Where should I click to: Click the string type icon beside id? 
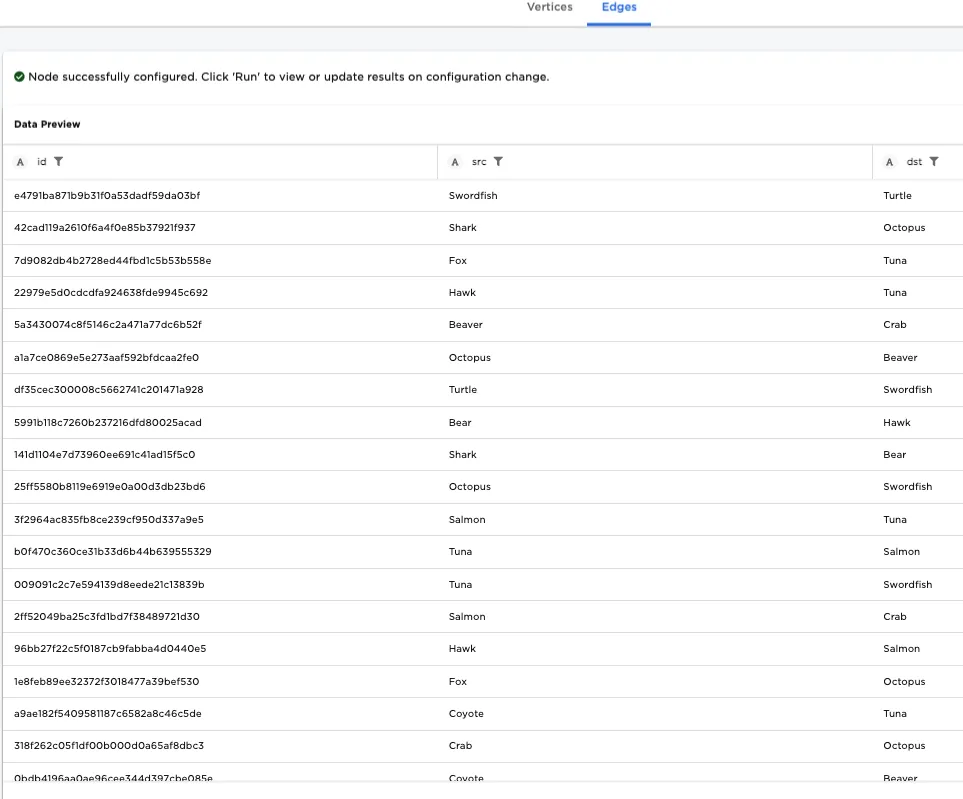click(21, 162)
